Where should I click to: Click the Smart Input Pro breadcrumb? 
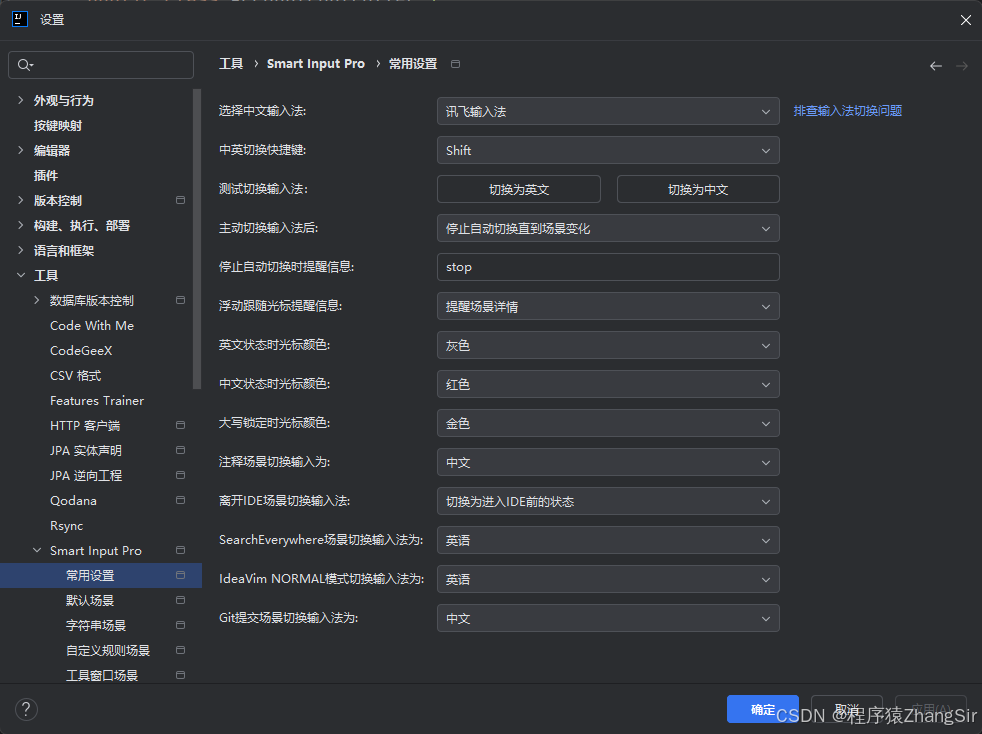pos(316,64)
